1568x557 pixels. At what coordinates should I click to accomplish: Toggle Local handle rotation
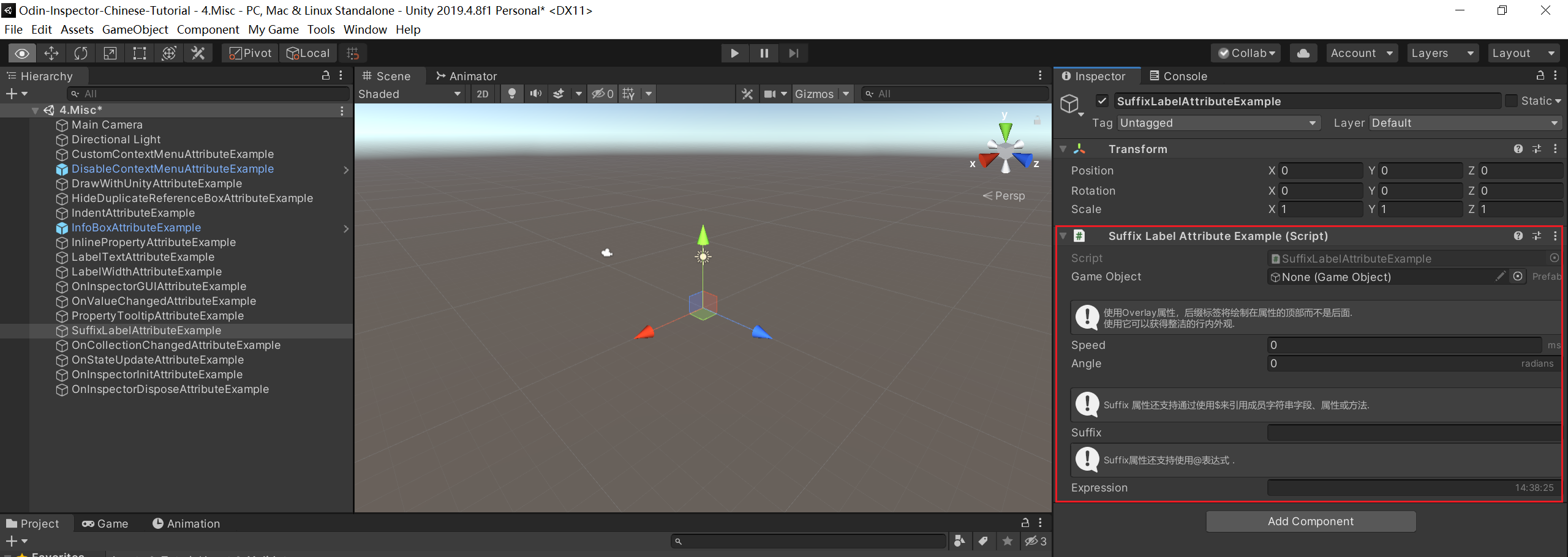pyautogui.click(x=308, y=53)
